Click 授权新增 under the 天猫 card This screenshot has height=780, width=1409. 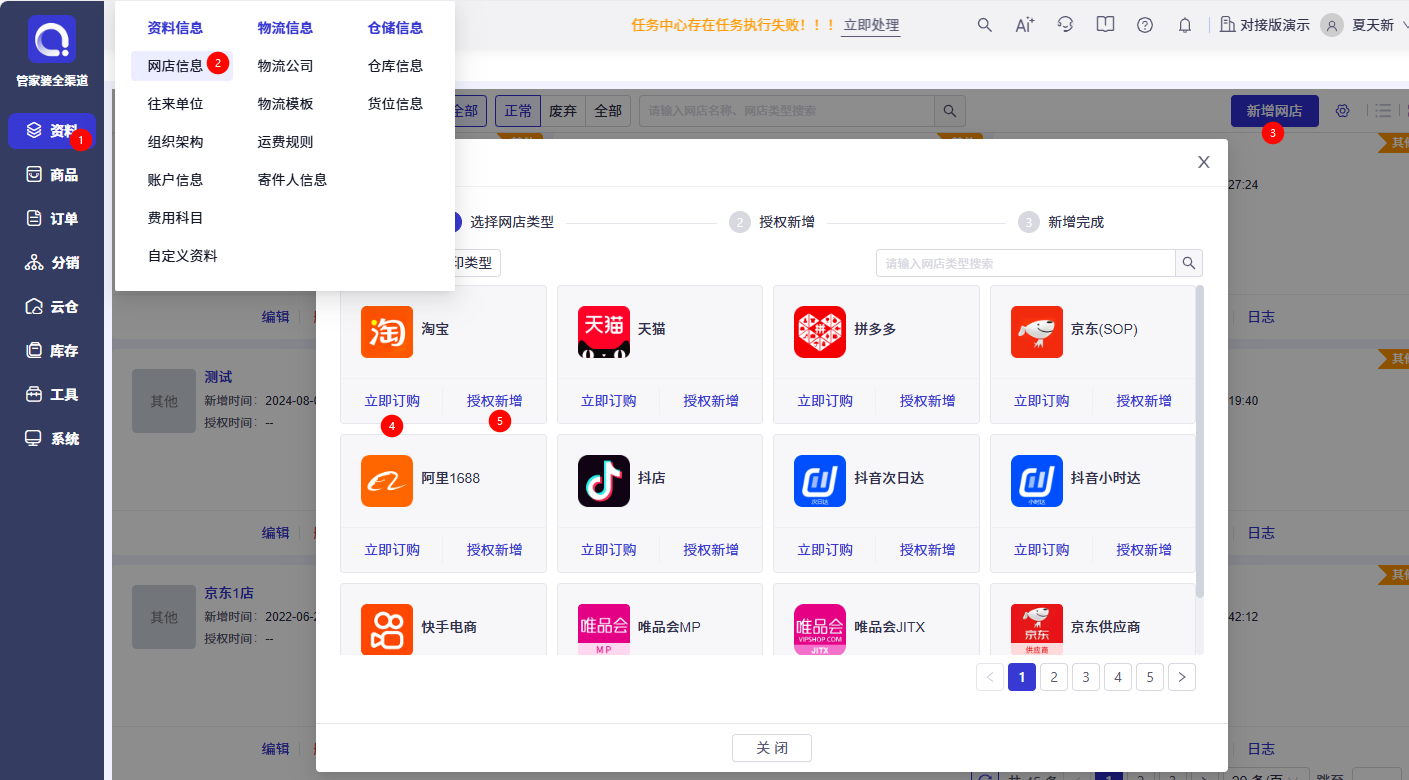click(x=711, y=401)
